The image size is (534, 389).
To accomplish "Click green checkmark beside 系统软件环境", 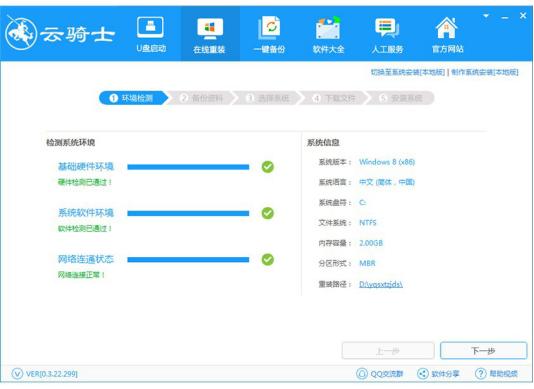I will (x=268, y=213).
